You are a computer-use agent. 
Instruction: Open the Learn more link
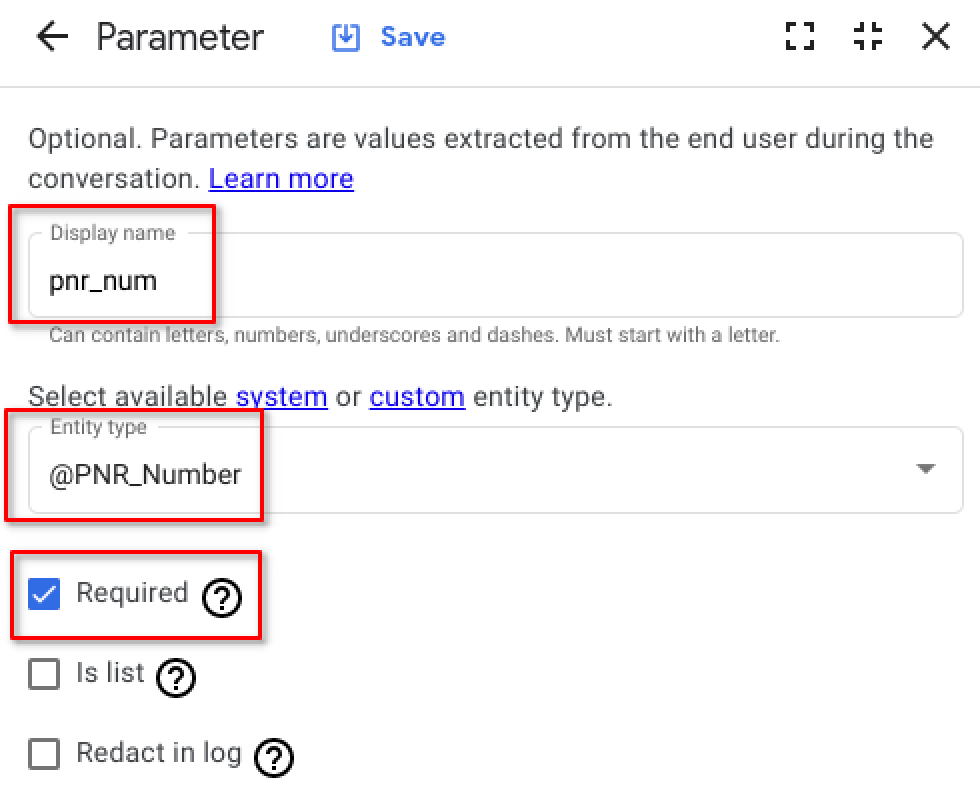point(281,179)
